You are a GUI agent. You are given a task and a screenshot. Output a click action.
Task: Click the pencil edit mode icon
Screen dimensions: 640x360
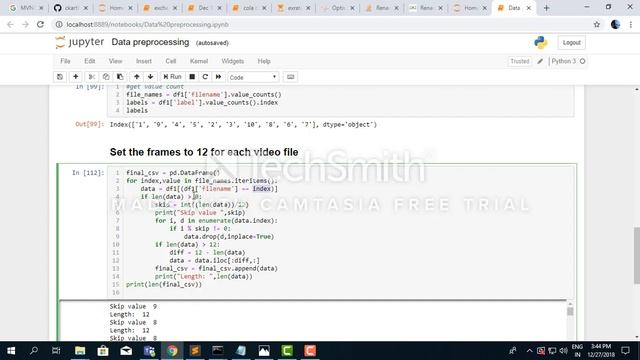click(540, 61)
